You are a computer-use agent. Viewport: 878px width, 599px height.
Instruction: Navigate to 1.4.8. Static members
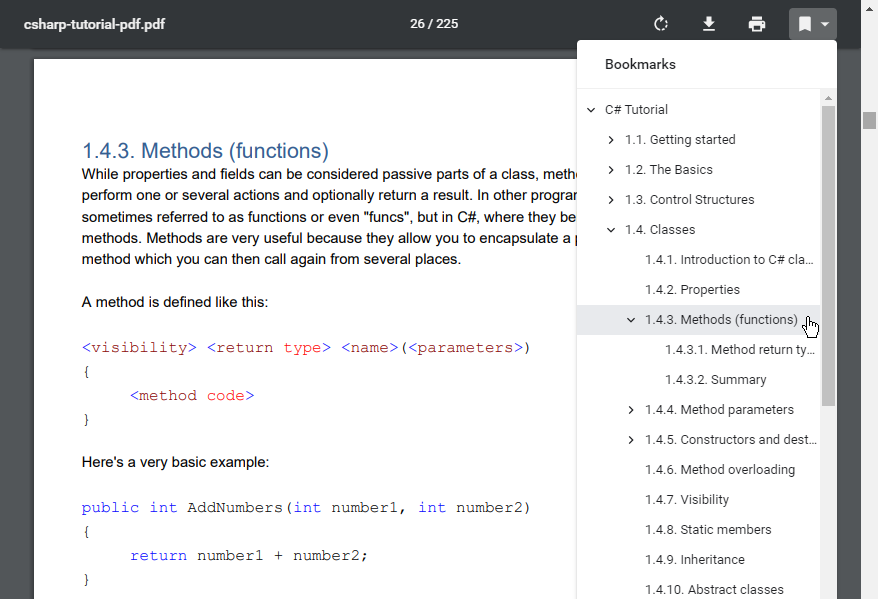(x=708, y=530)
